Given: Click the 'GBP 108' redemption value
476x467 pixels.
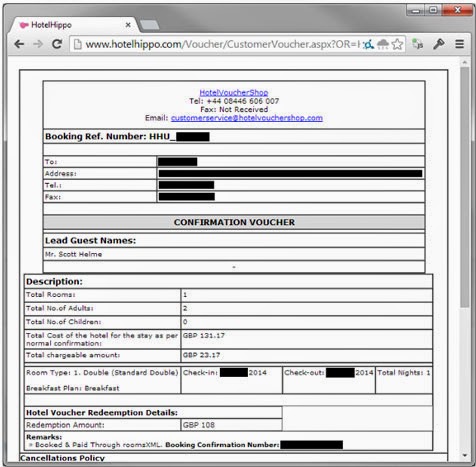Looking at the screenshot, I should click(x=199, y=425).
